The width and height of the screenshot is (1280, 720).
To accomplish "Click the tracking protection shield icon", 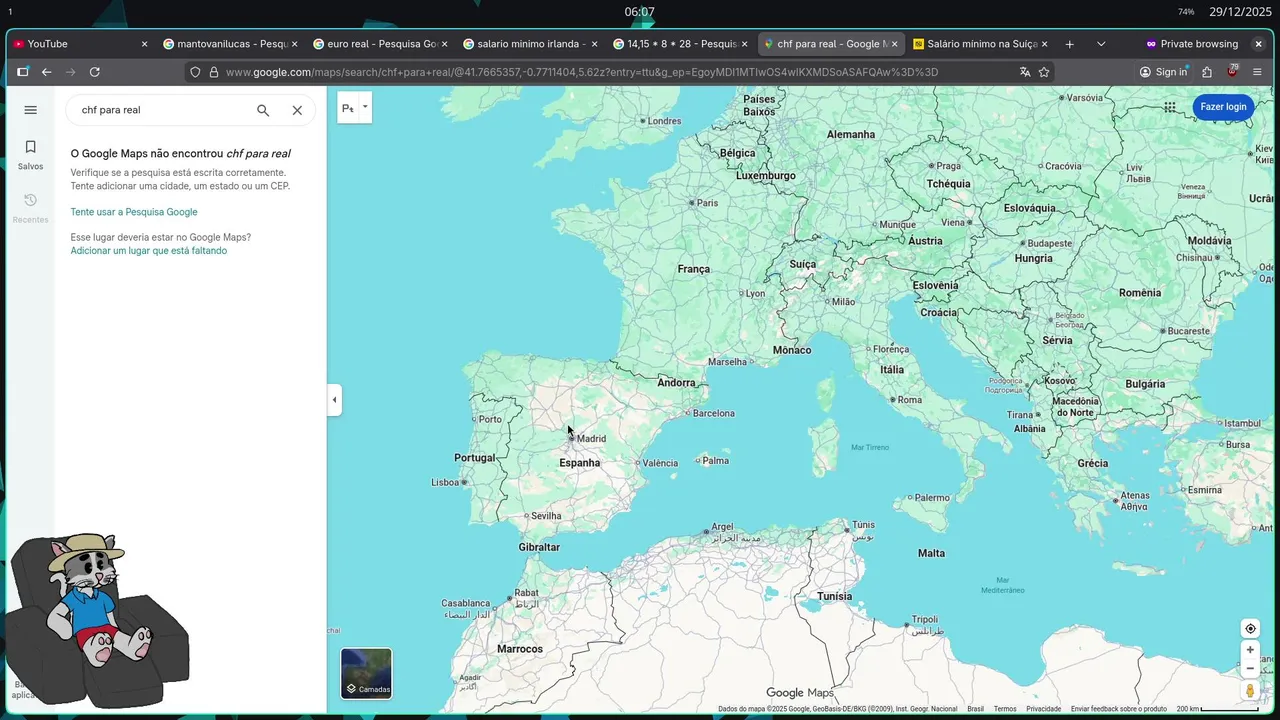I will click(x=196, y=72).
